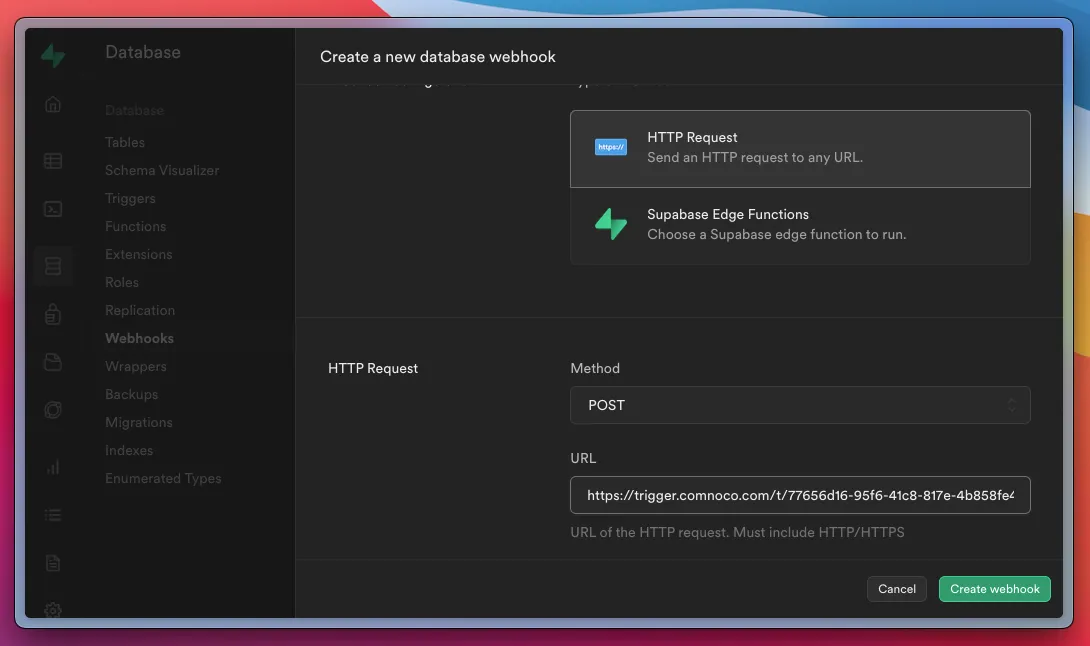Image resolution: width=1090 pixels, height=646 pixels.
Task: Open the Reports bar chart icon
Action: pos(53,466)
